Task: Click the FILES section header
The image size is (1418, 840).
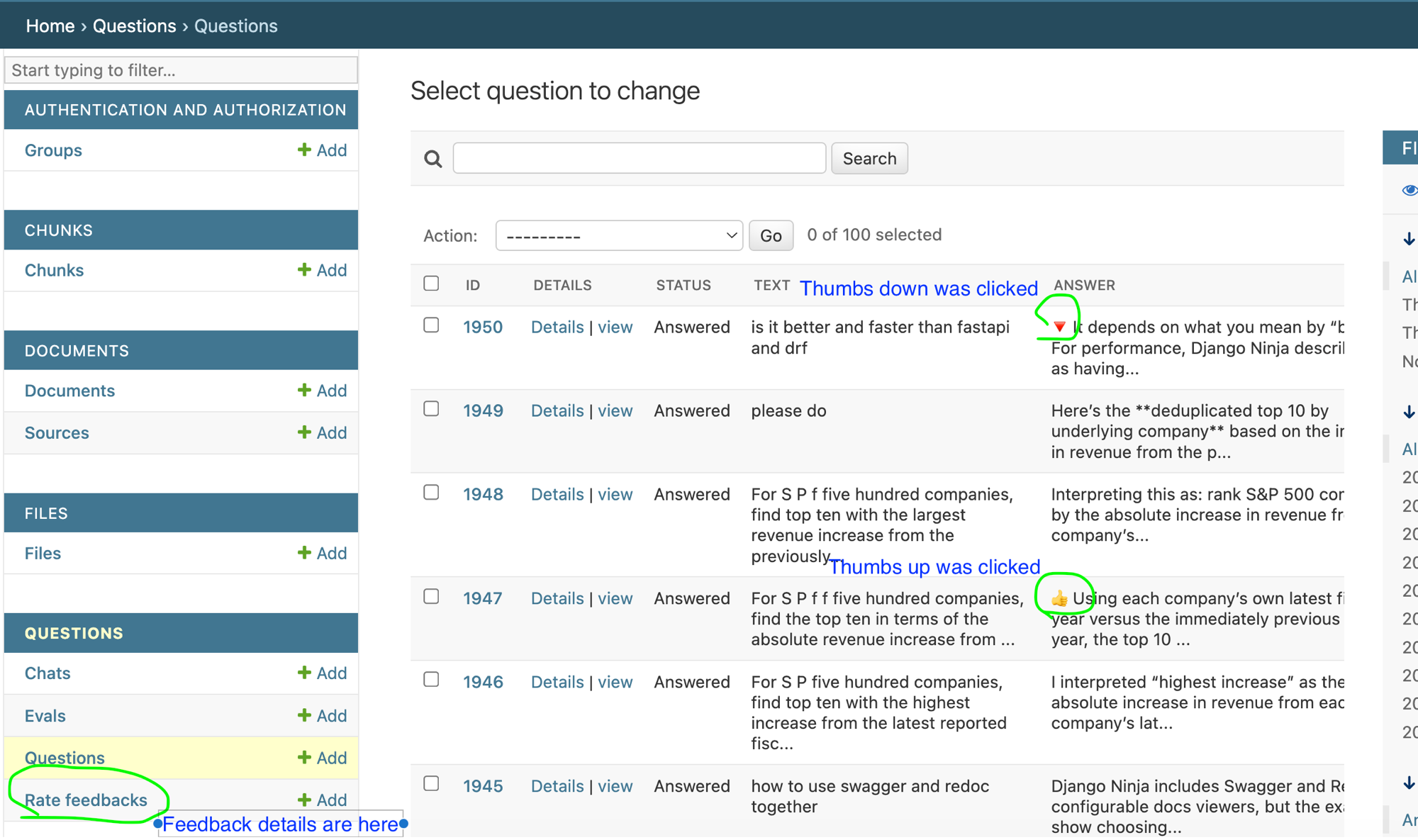Action: point(181,513)
